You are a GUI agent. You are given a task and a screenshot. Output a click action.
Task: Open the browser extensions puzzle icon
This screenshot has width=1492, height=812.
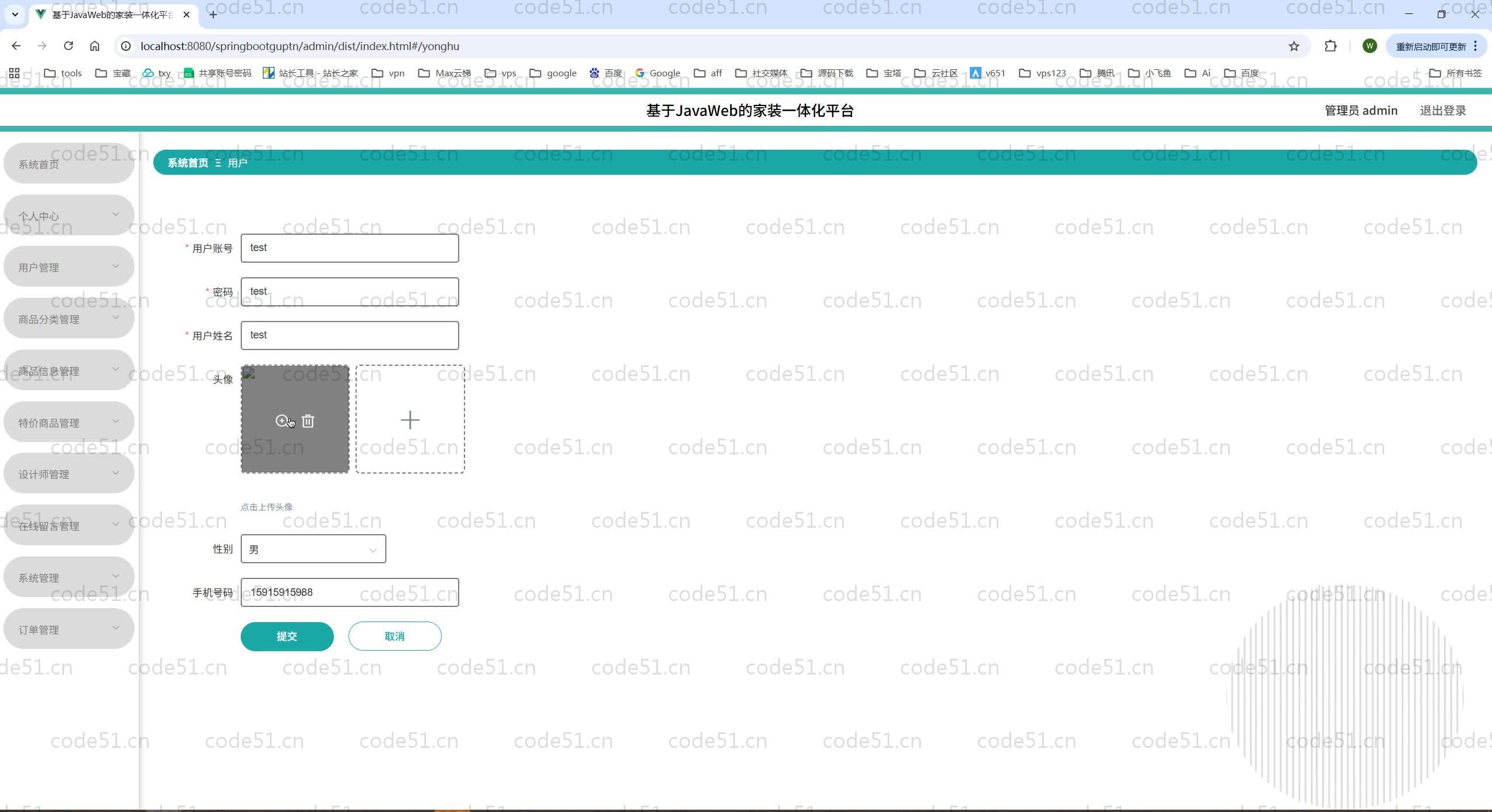(x=1330, y=46)
